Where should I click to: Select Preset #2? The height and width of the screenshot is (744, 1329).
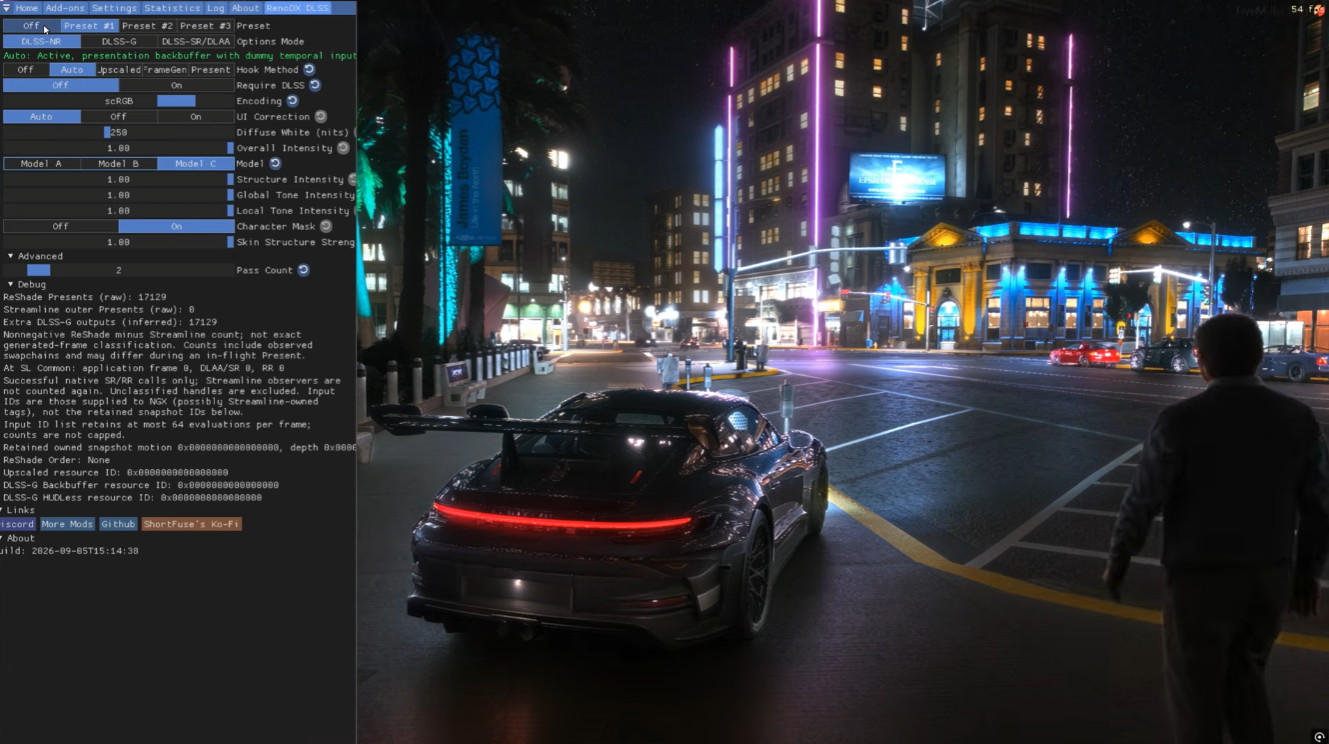click(147, 26)
